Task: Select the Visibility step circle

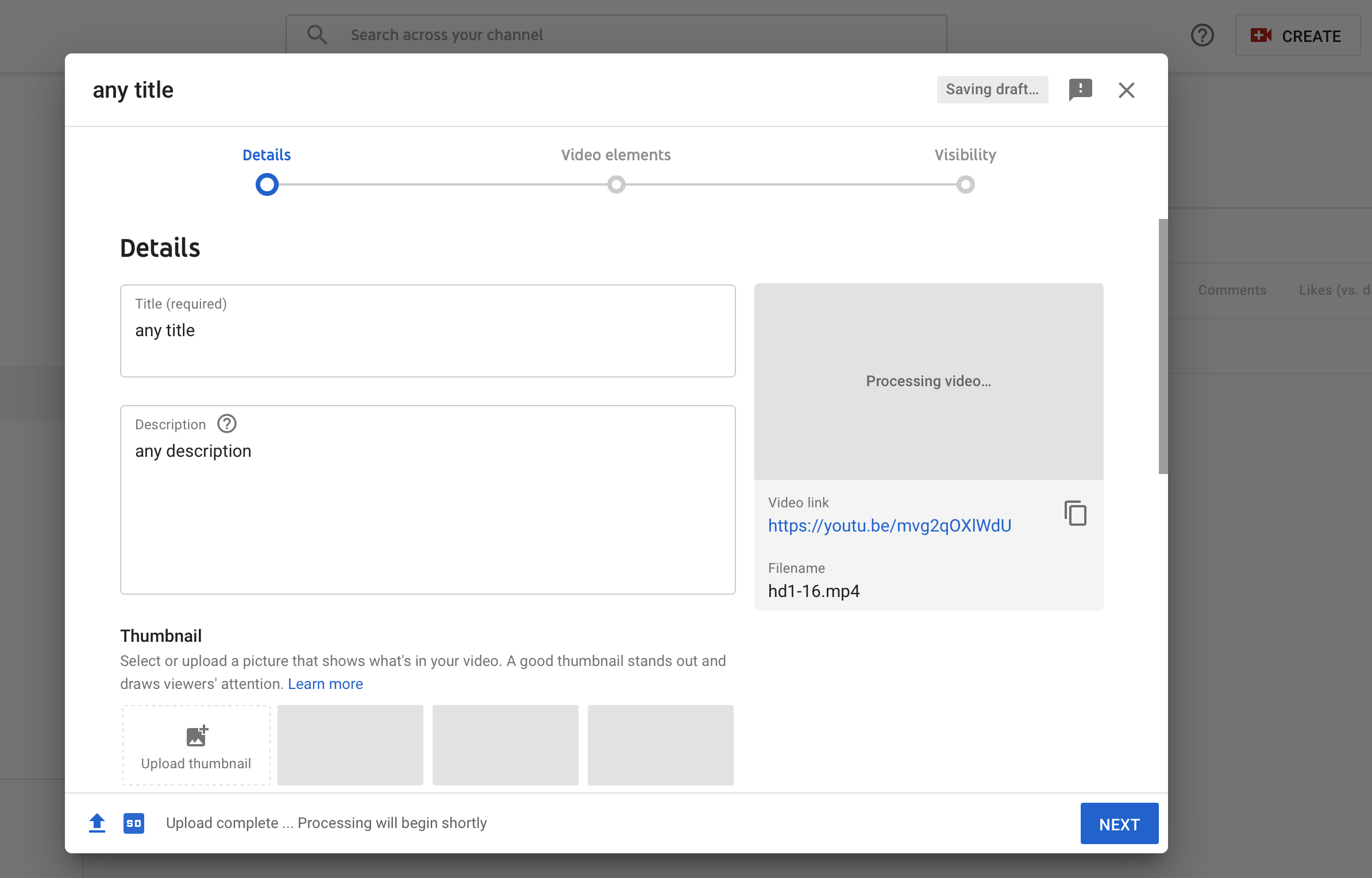Action: [965, 184]
